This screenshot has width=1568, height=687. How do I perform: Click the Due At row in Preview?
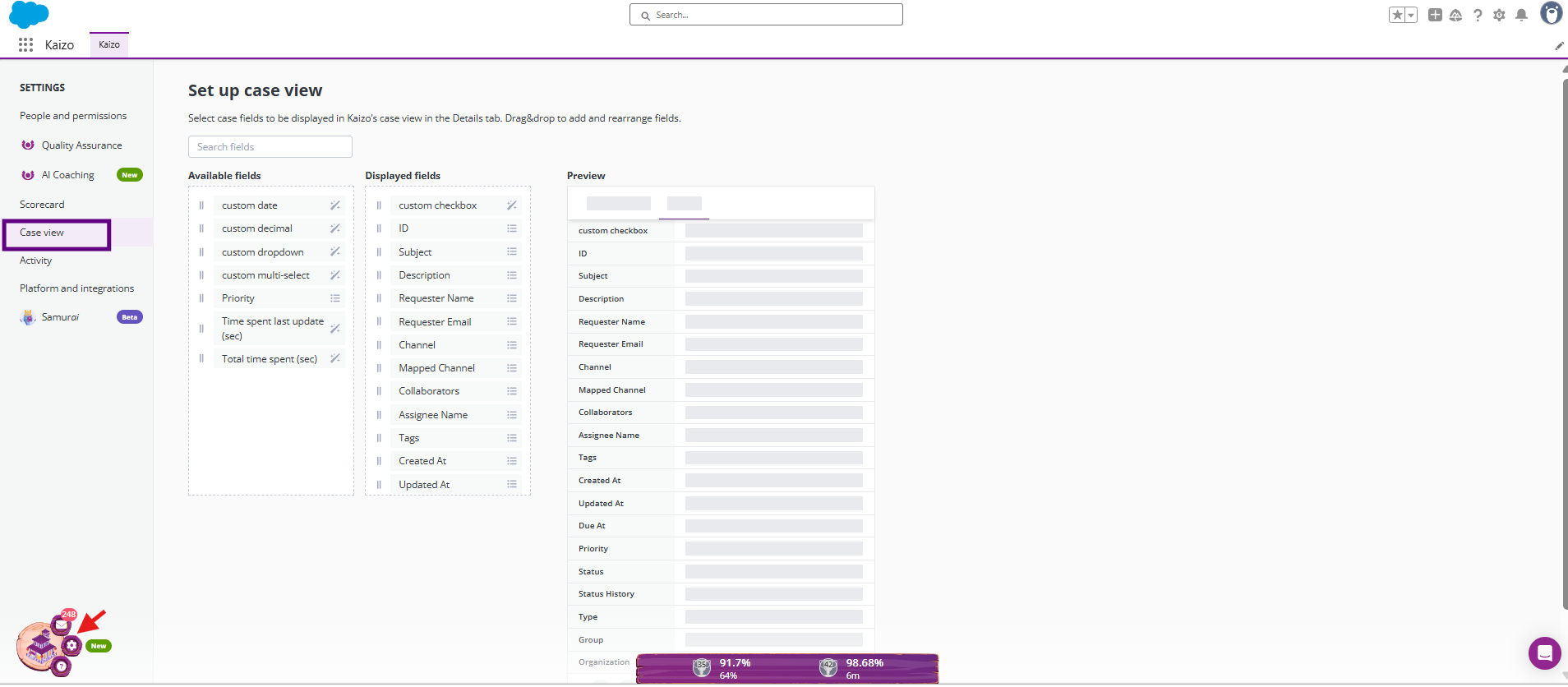click(x=721, y=526)
